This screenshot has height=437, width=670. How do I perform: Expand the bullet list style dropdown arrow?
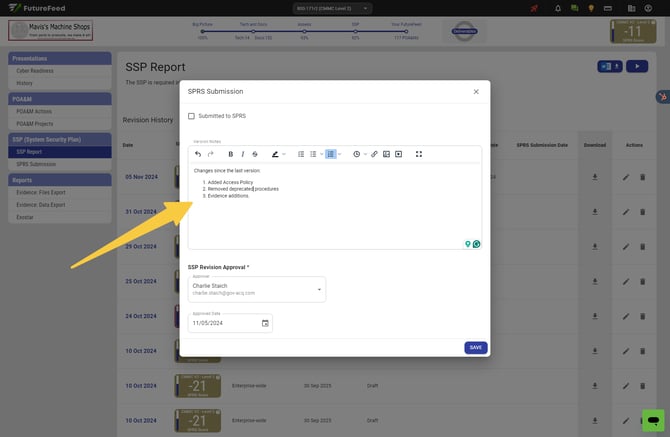coord(321,154)
